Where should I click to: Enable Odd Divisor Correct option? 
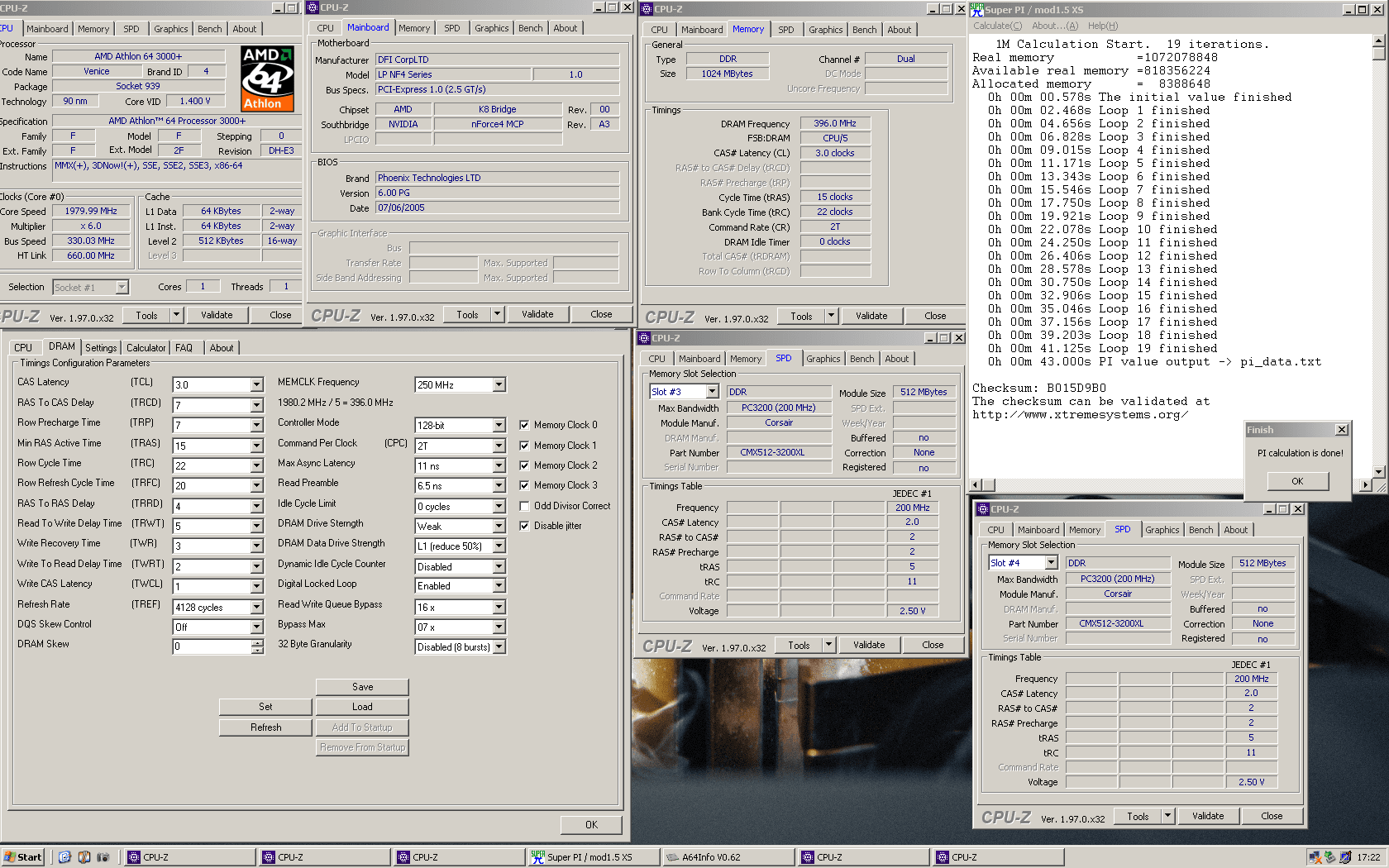(524, 506)
